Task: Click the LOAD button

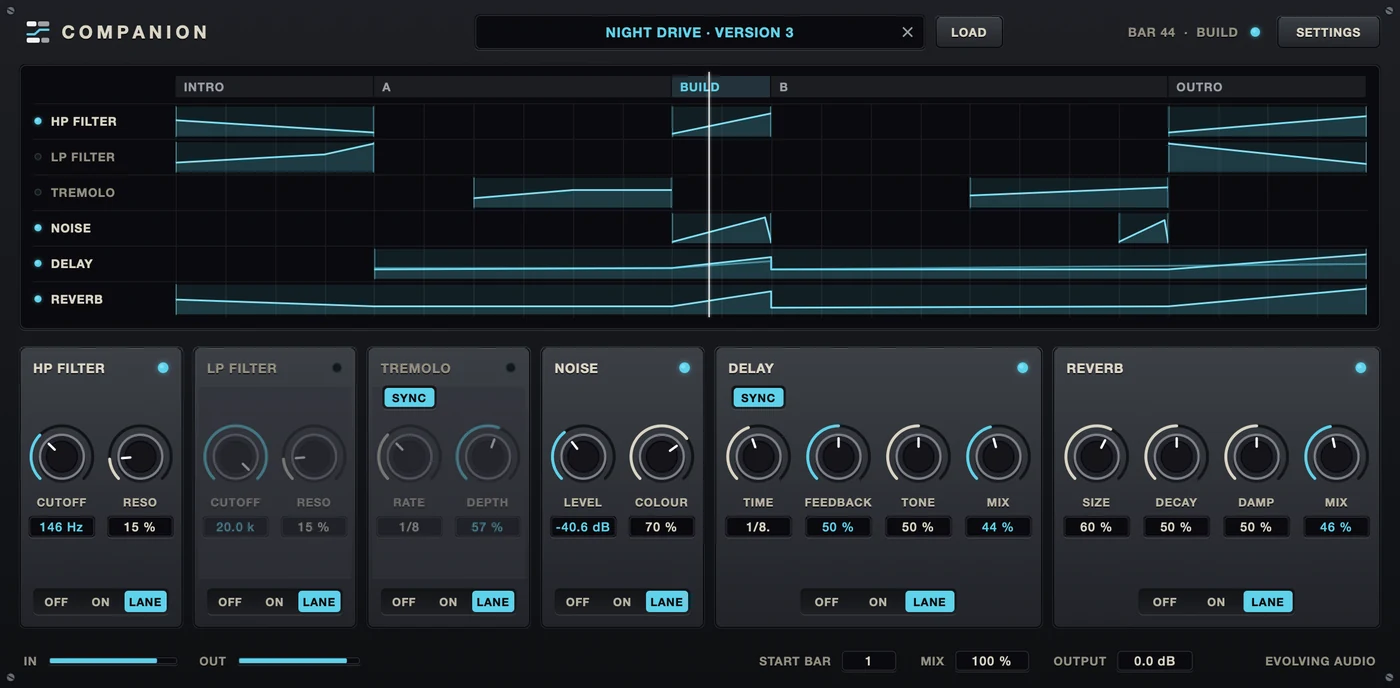Action: click(968, 32)
